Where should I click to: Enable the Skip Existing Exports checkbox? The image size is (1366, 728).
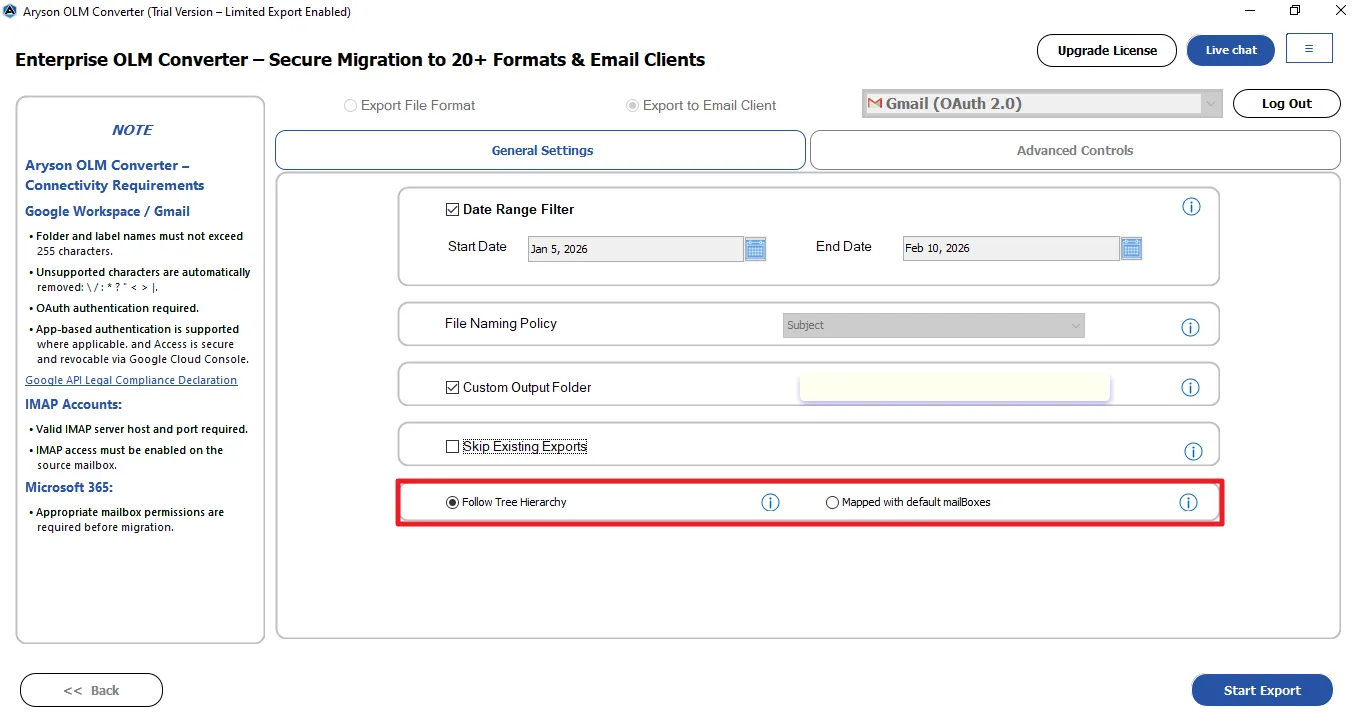452,447
